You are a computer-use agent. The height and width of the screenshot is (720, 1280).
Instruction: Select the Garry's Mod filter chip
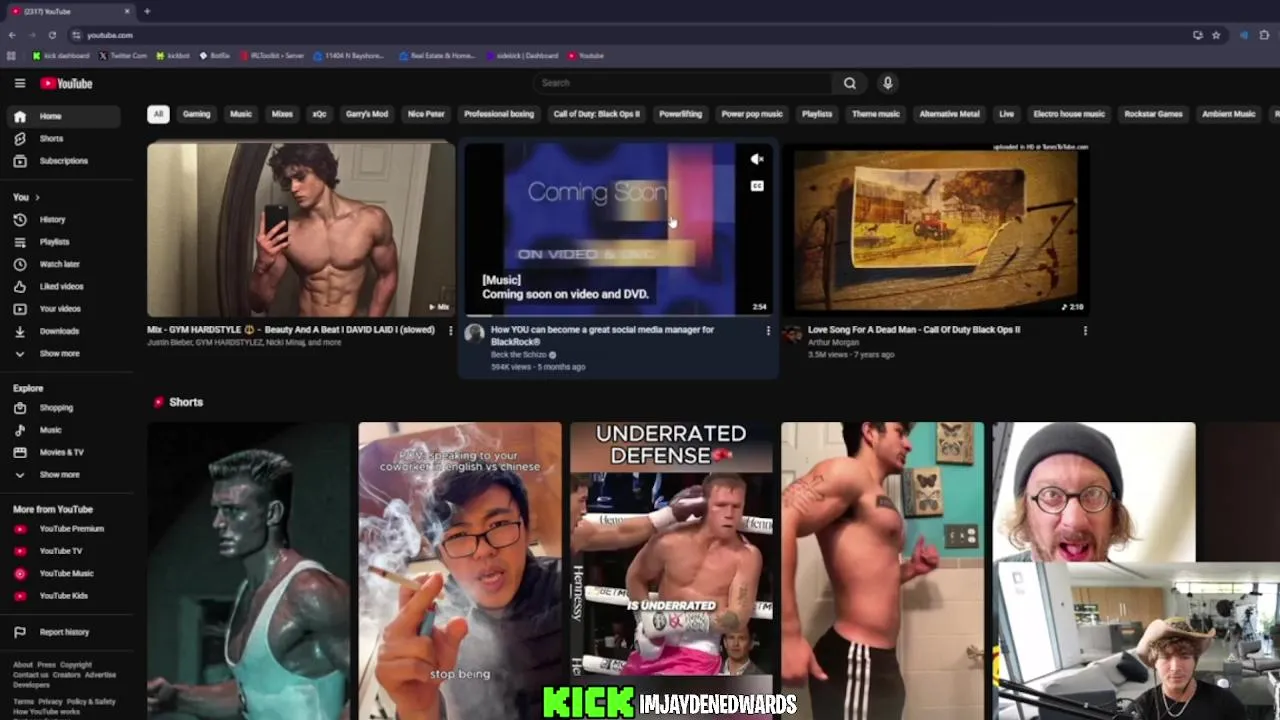[x=367, y=114]
